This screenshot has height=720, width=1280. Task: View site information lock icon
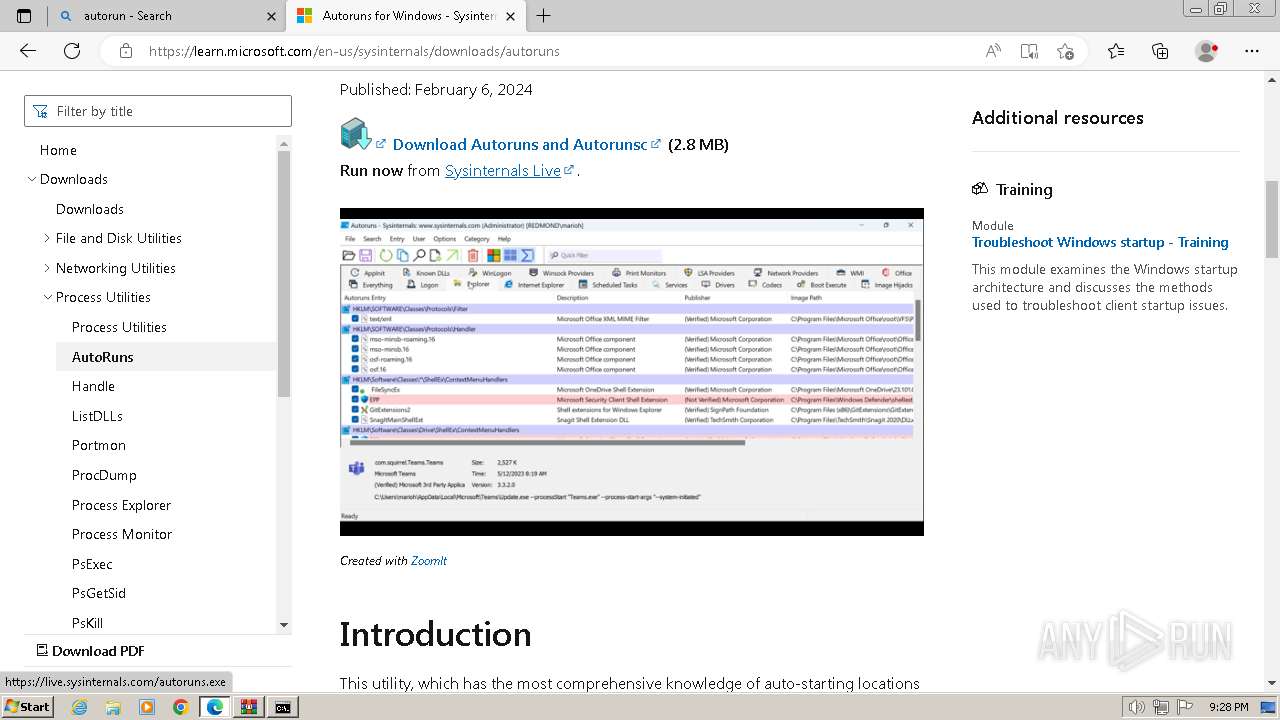126,51
